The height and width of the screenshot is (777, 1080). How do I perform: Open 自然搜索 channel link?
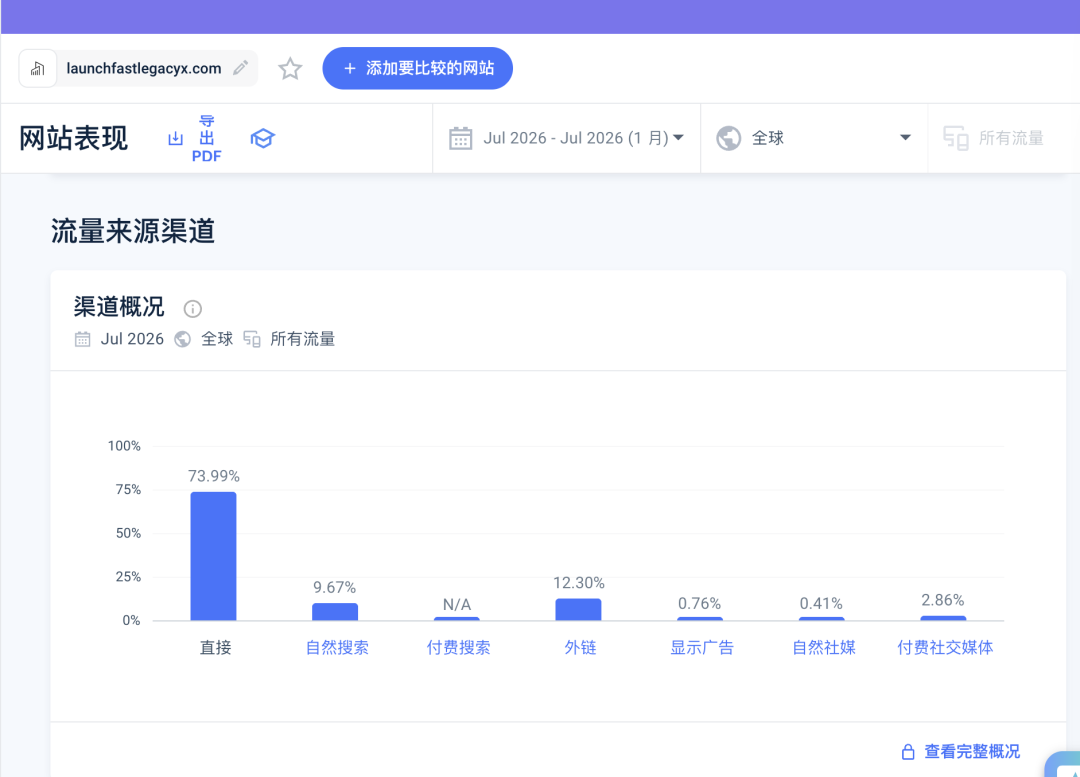click(x=337, y=648)
